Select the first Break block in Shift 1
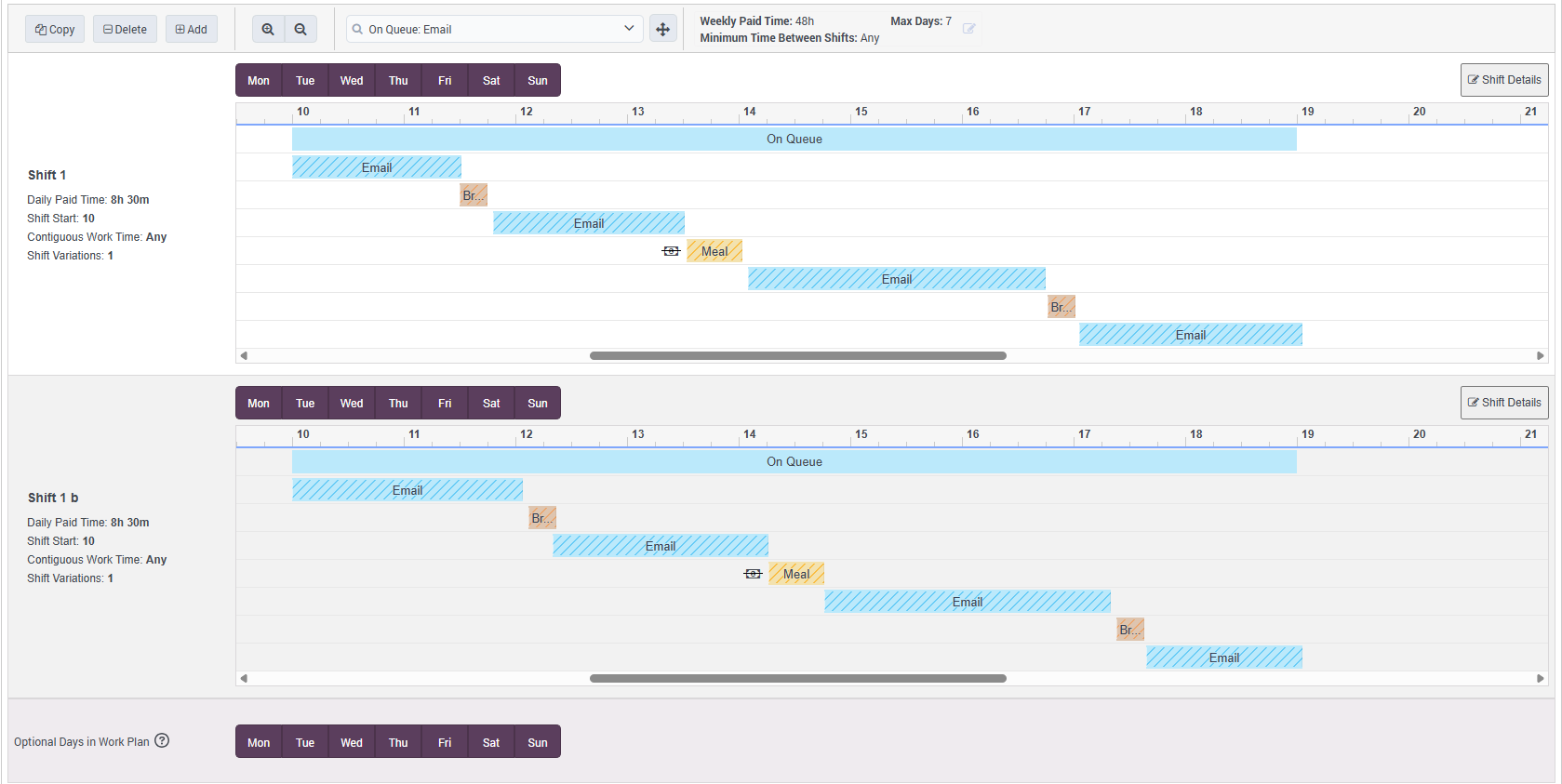1562x784 pixels. (x=474, y=195)
